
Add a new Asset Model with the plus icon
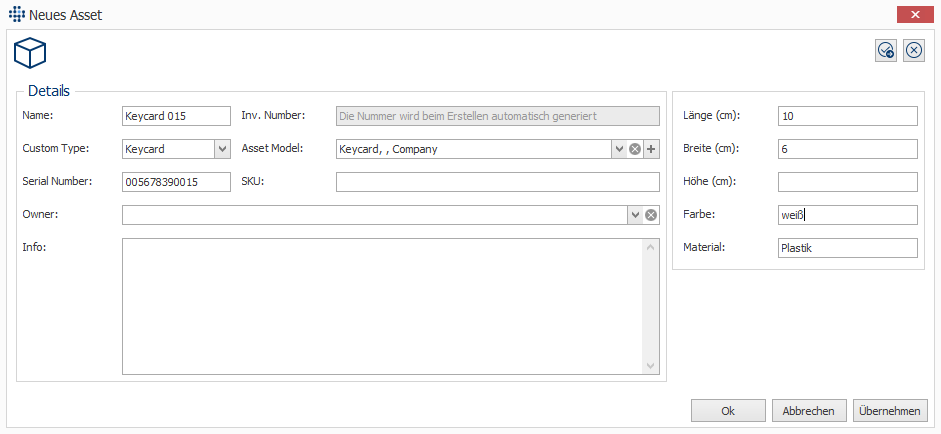pos(651,149)
